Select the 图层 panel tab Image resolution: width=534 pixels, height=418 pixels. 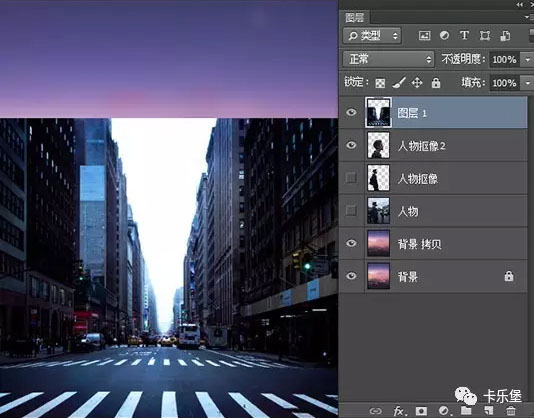point(355,18)
